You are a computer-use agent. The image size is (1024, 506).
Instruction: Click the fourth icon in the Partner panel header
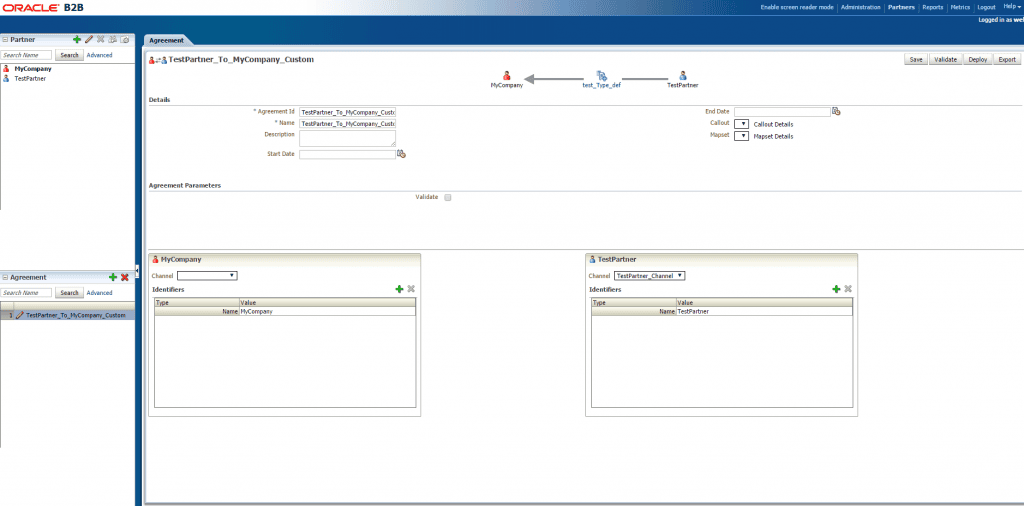pos(112,40)
